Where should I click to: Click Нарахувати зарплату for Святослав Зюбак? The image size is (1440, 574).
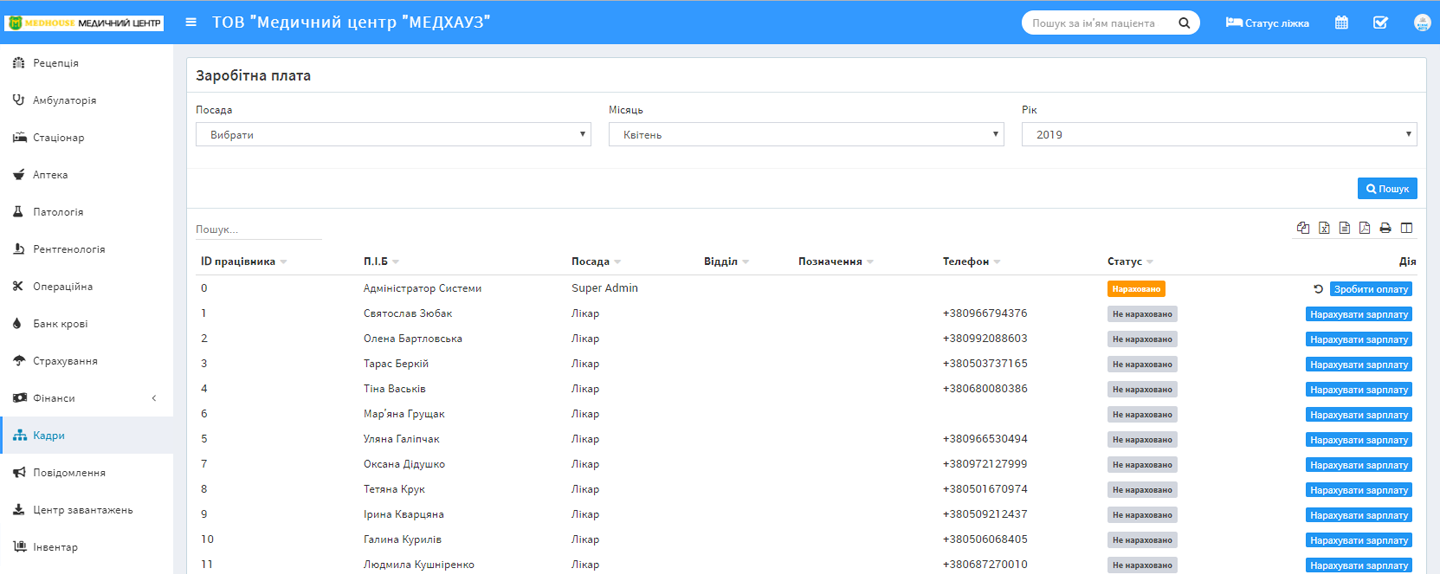coord(1359,314)
